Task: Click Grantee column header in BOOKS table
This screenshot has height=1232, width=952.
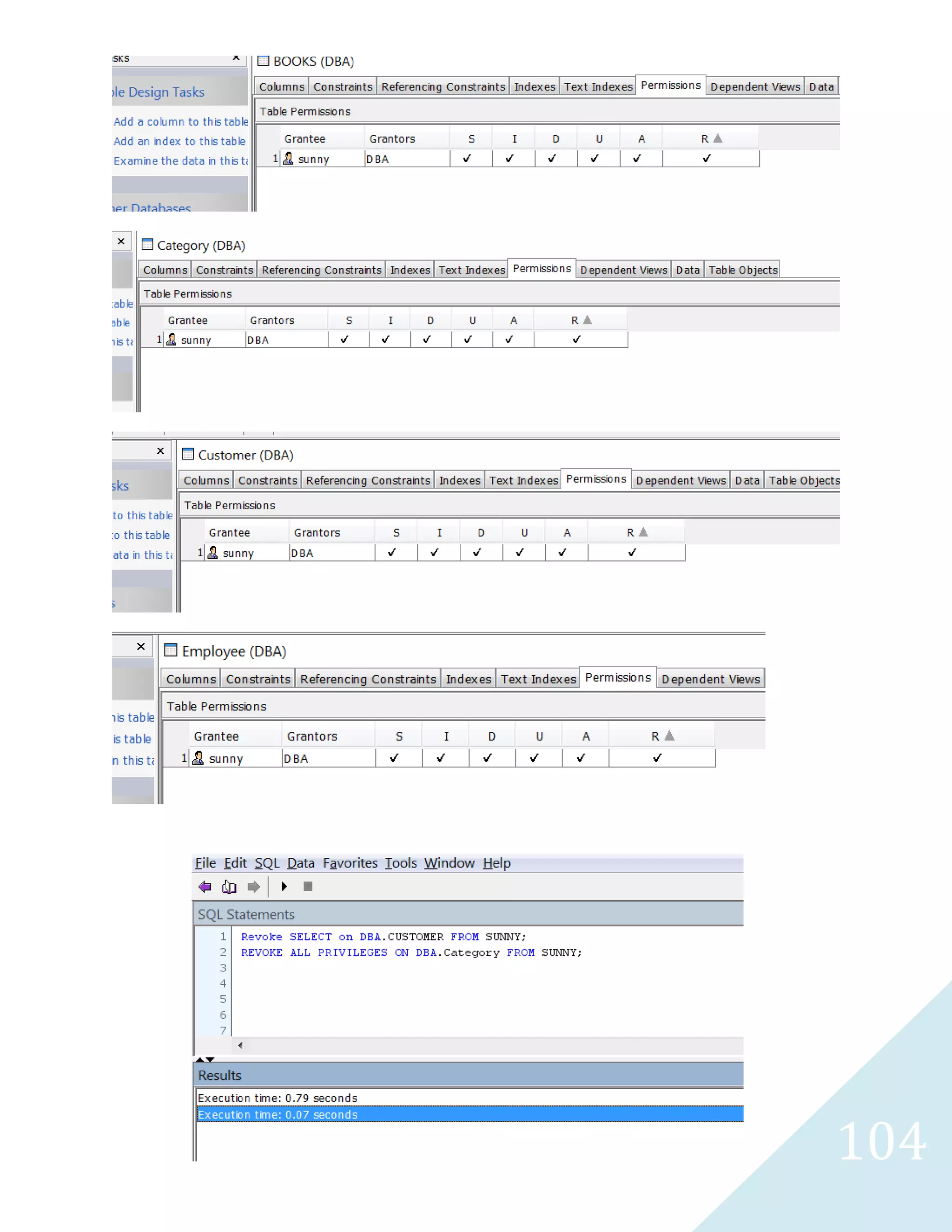Action: coord(322,138)
